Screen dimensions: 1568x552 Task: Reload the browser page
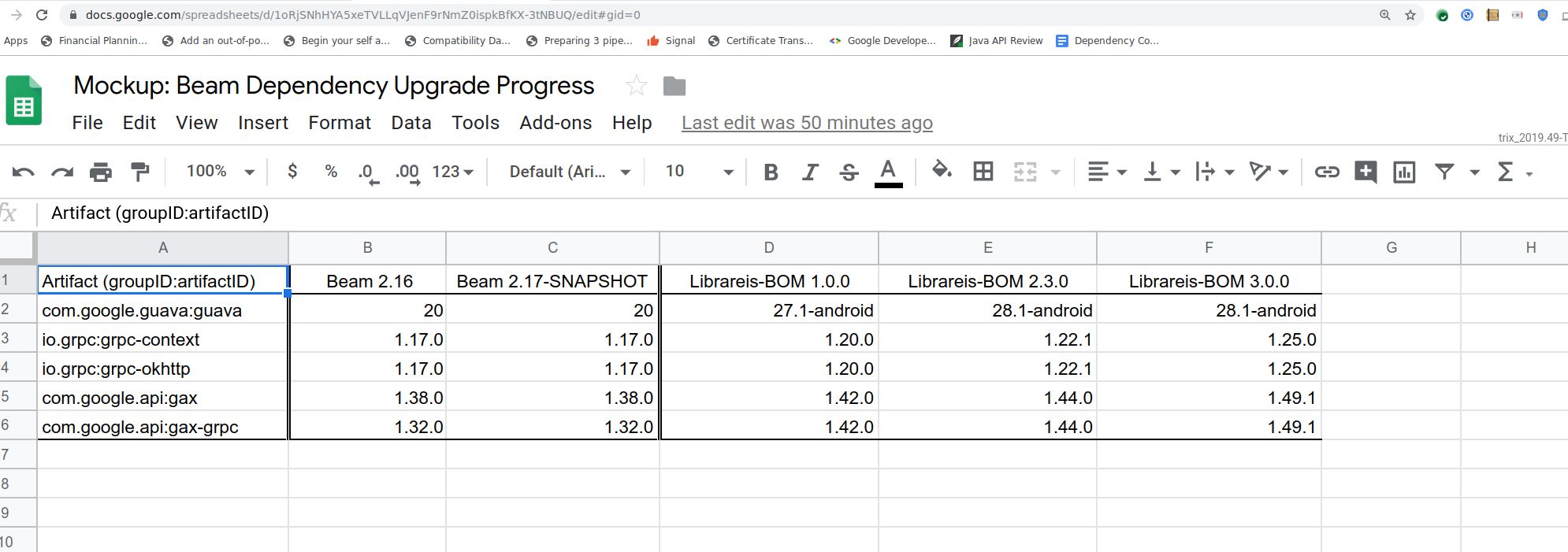pyautogui.click(x=42, y=15)
